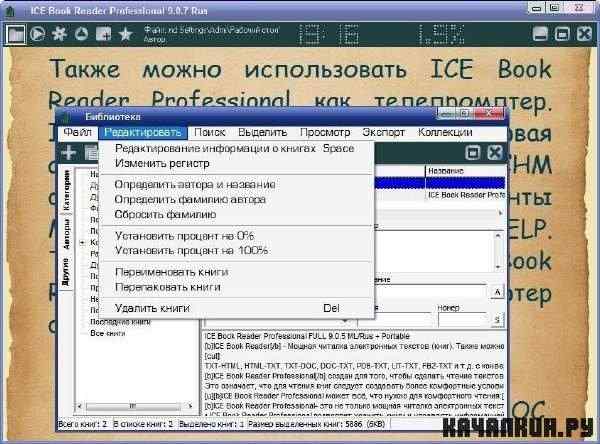Click the text box scrollbar up arrow

(x=497, y=236)
